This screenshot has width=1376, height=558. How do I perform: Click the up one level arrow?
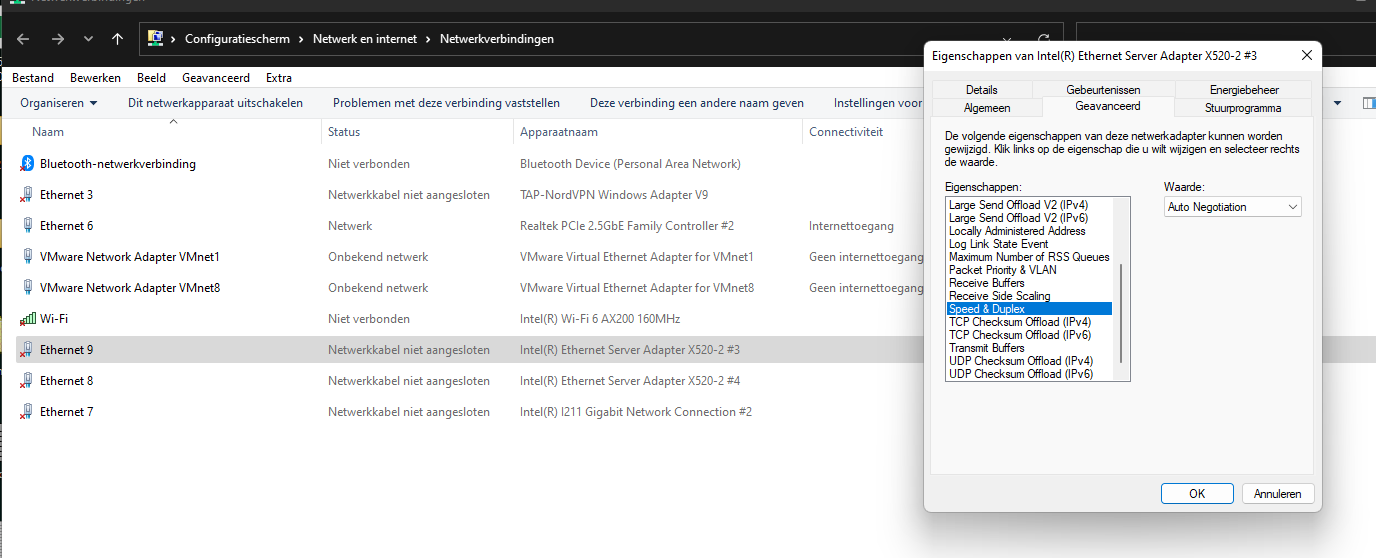click(118, 39)
